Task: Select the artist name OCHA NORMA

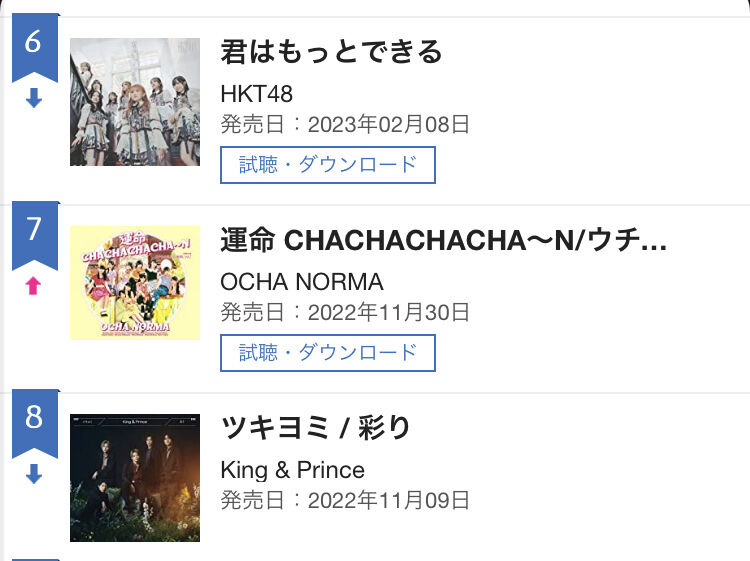Action: 302,282
